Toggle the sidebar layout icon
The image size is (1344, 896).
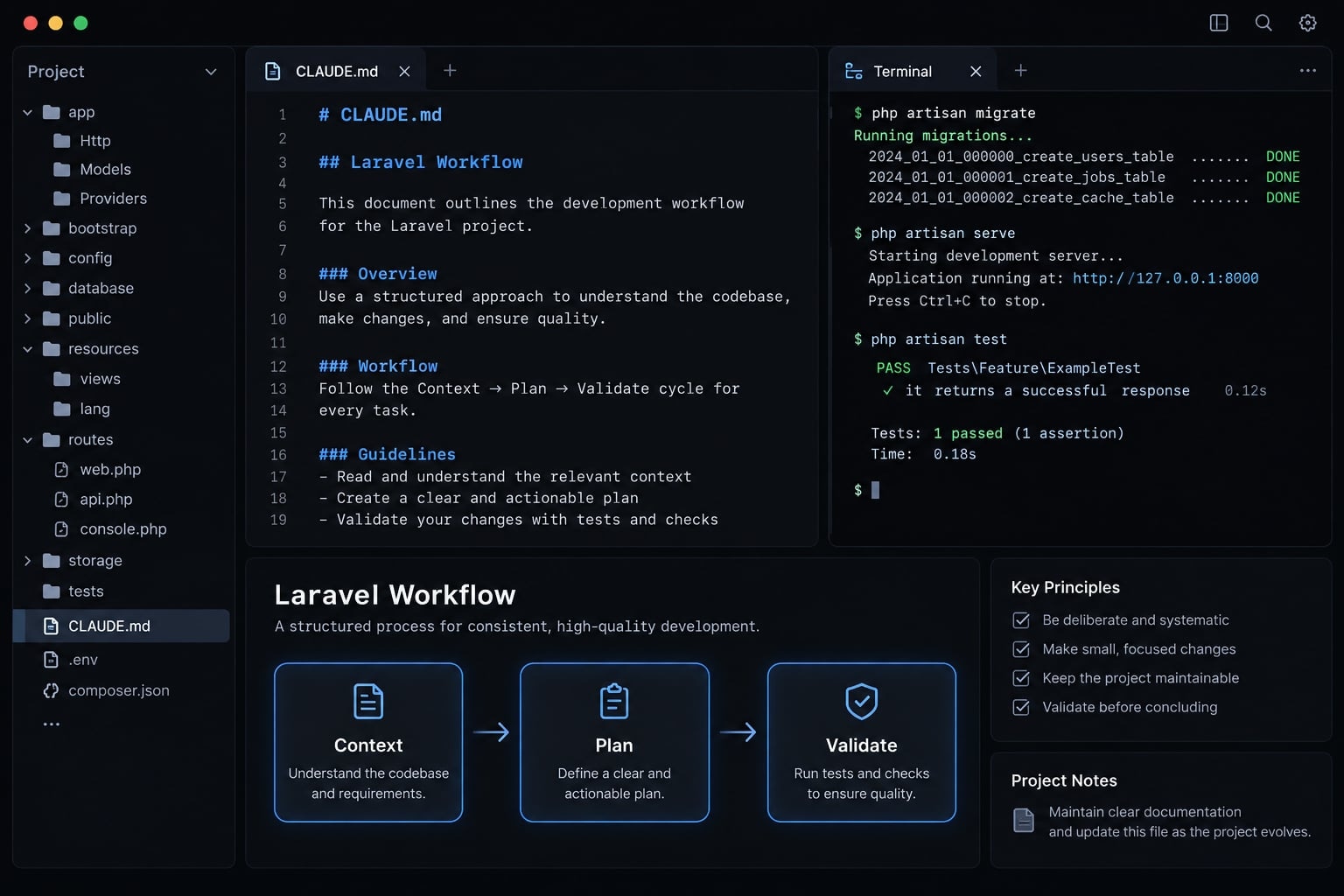1218,23
